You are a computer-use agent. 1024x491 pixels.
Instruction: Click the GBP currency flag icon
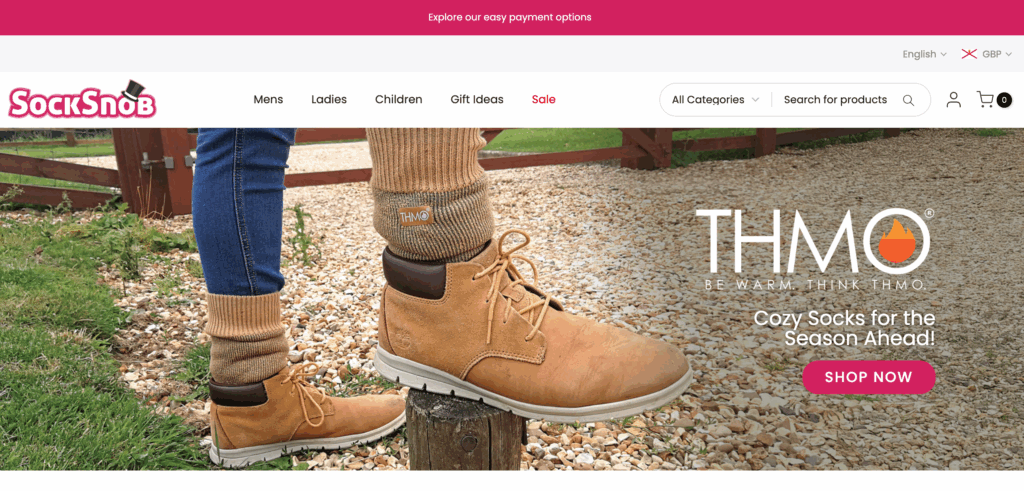click(x=969, y=54)
